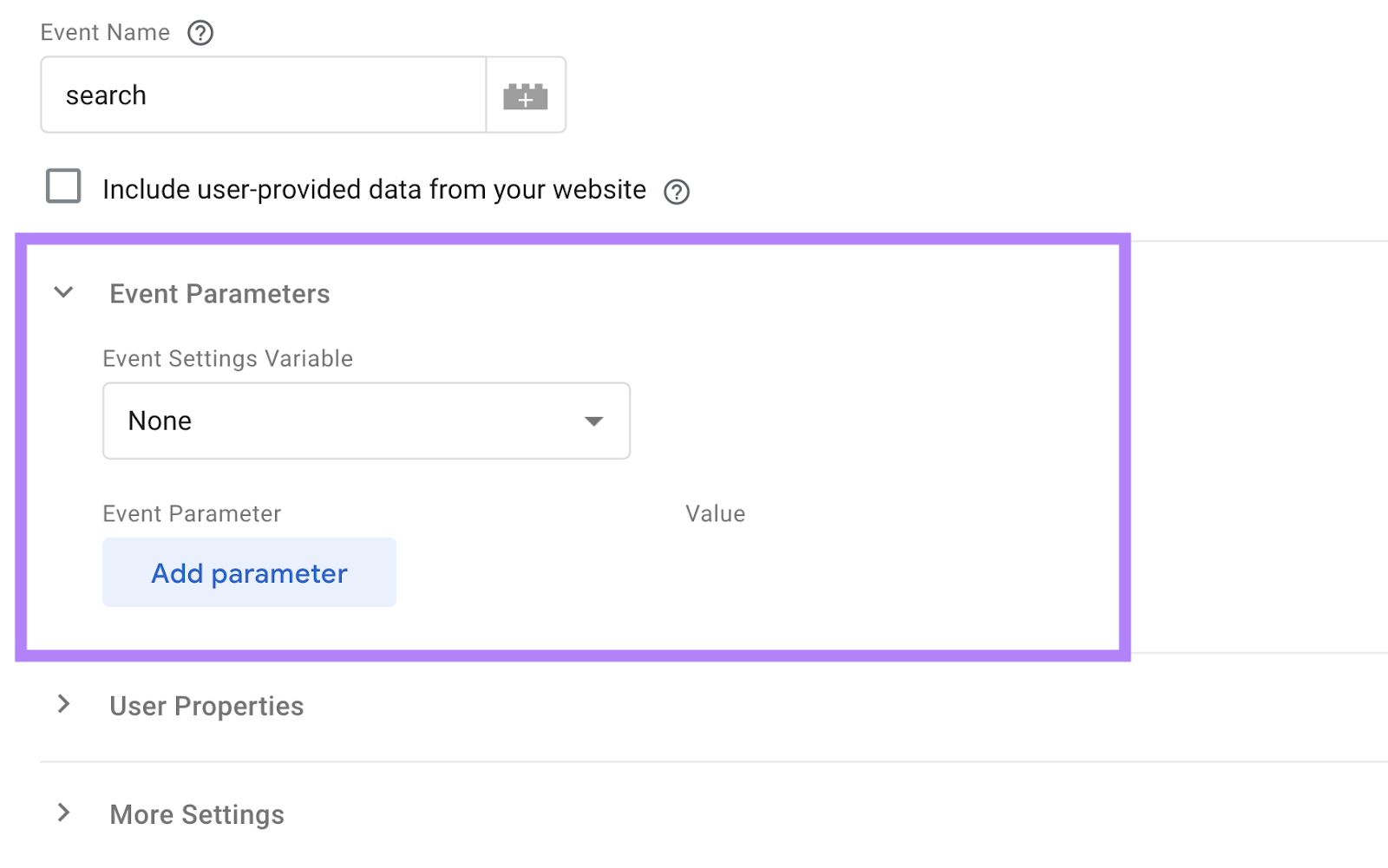Click the dropdown arrow beside None
1388x868 pixels.
[594, 421]
